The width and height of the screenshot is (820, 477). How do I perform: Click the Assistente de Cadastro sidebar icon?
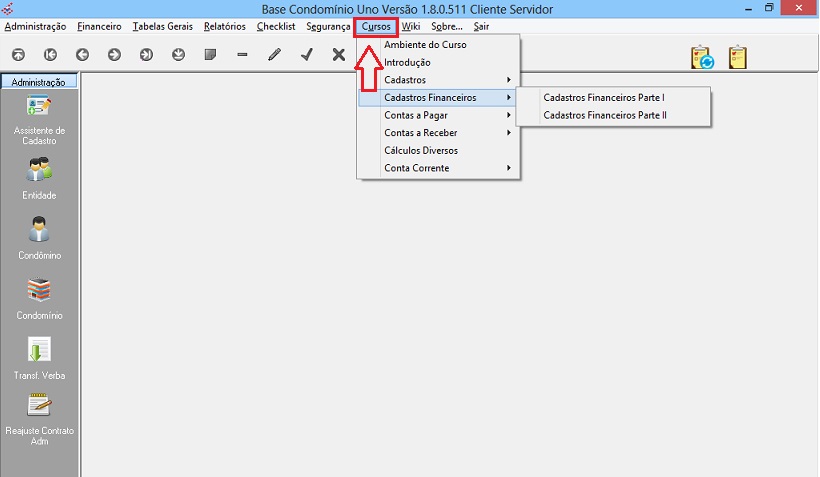[39, 106]
